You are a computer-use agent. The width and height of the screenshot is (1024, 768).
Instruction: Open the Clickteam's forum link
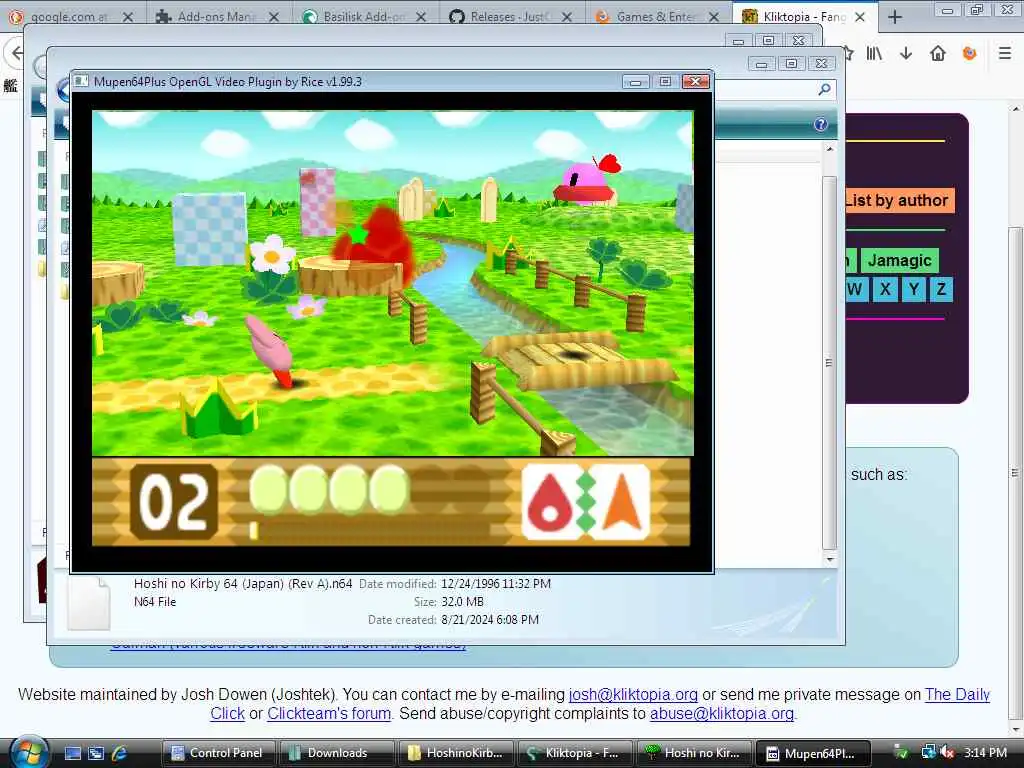click(329, 714)
